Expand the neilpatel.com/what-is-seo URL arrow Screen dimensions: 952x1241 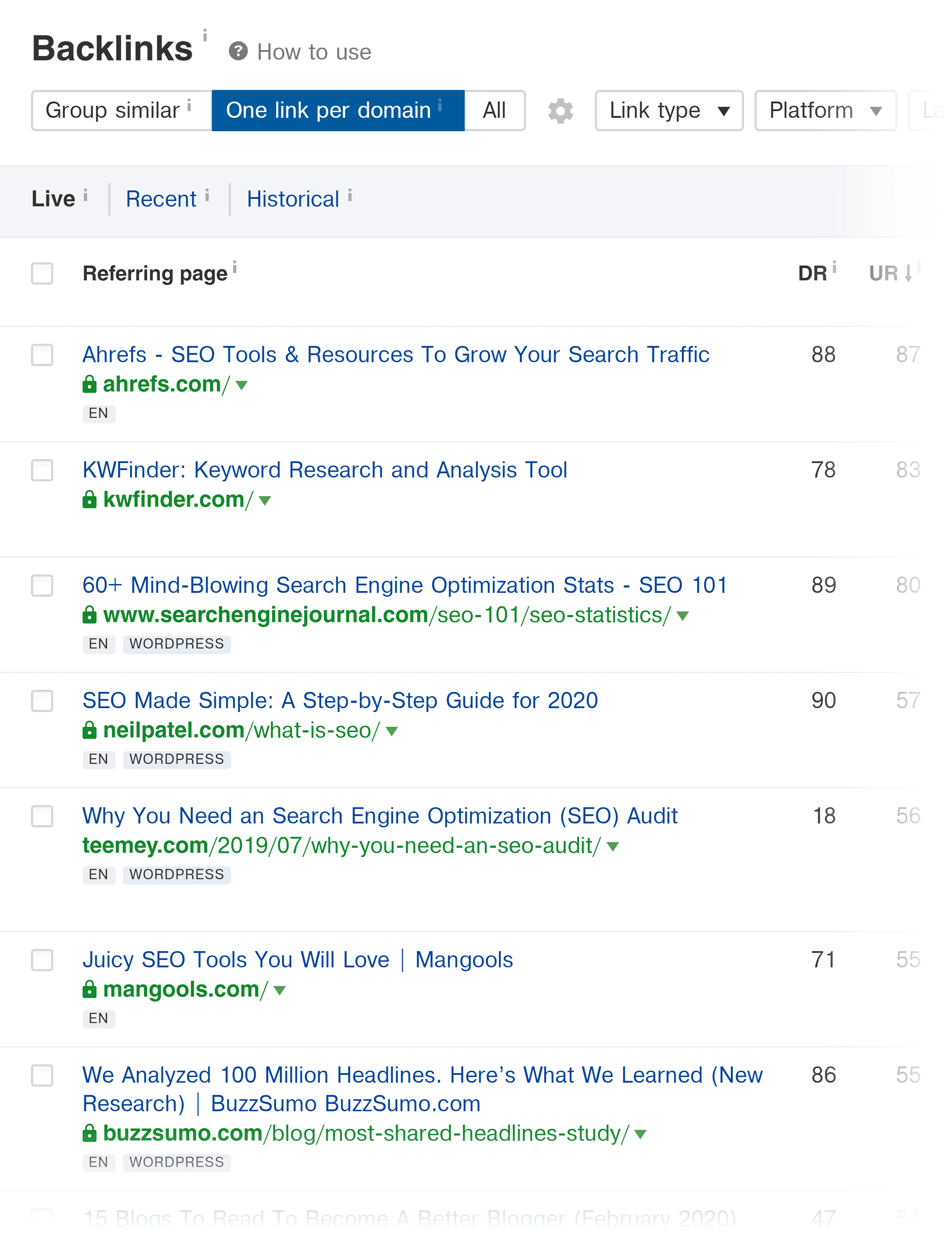point(391,731)
